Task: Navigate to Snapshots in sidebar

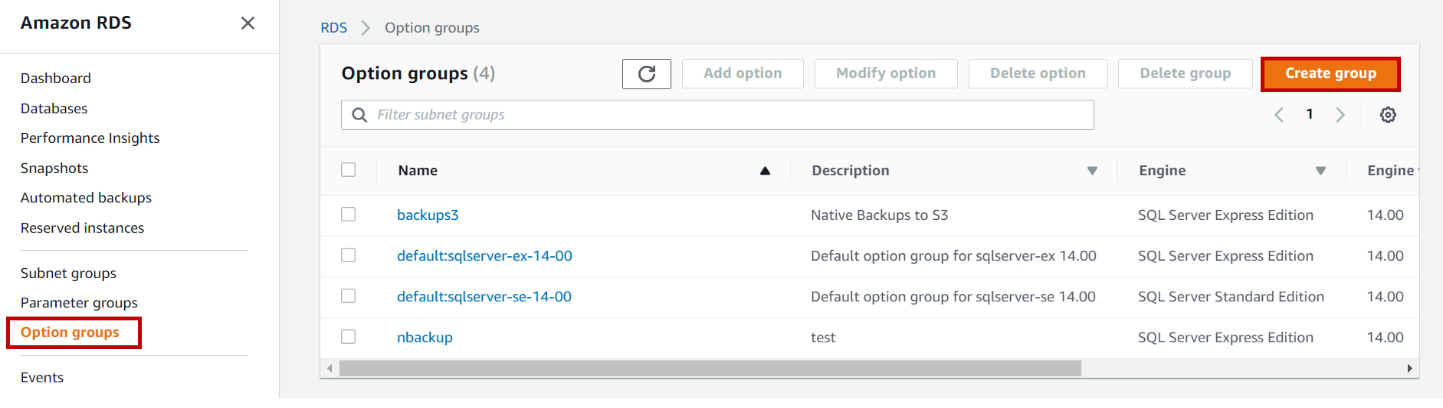Action: coord(54,168)
